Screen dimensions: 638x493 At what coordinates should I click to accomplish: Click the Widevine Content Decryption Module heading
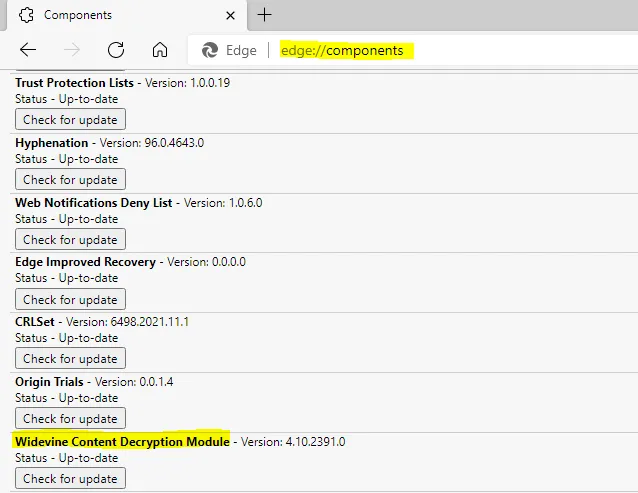click(122, 442)
